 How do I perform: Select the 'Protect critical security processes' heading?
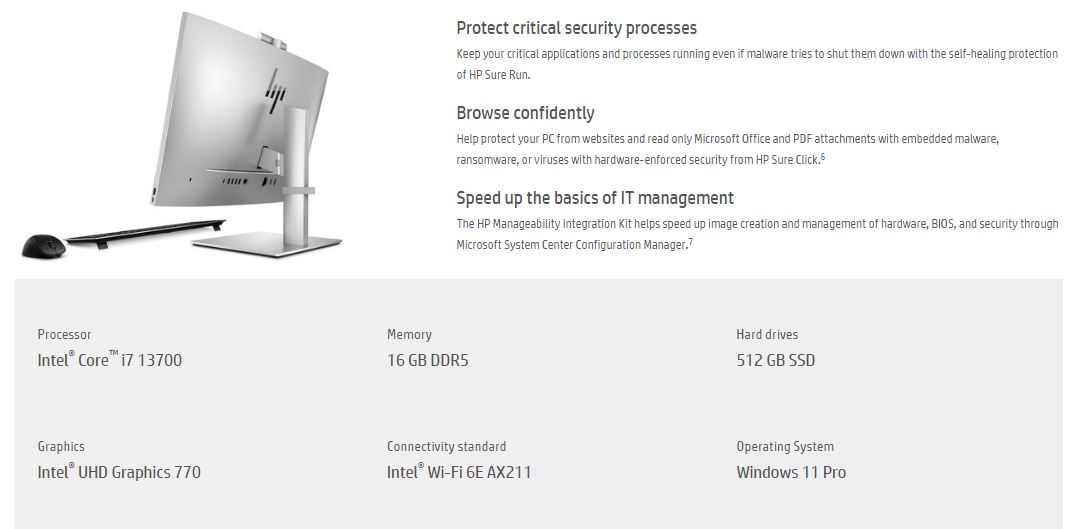[577, 28]
